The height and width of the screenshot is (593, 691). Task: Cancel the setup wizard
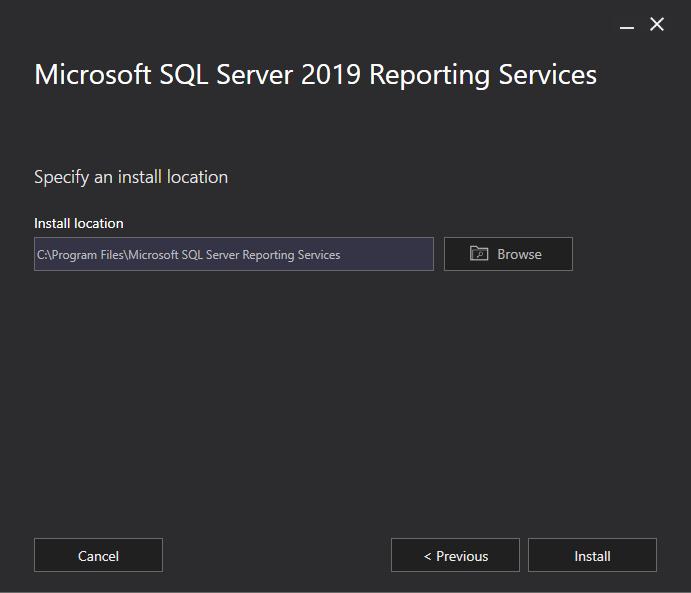(x=98, y=556)
